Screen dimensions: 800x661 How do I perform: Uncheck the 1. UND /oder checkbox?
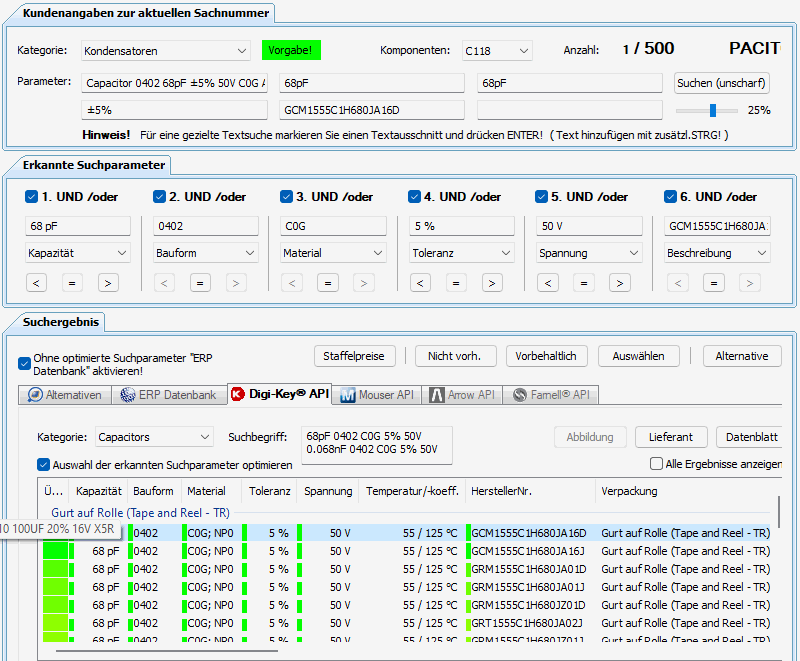tap(31, 196)
